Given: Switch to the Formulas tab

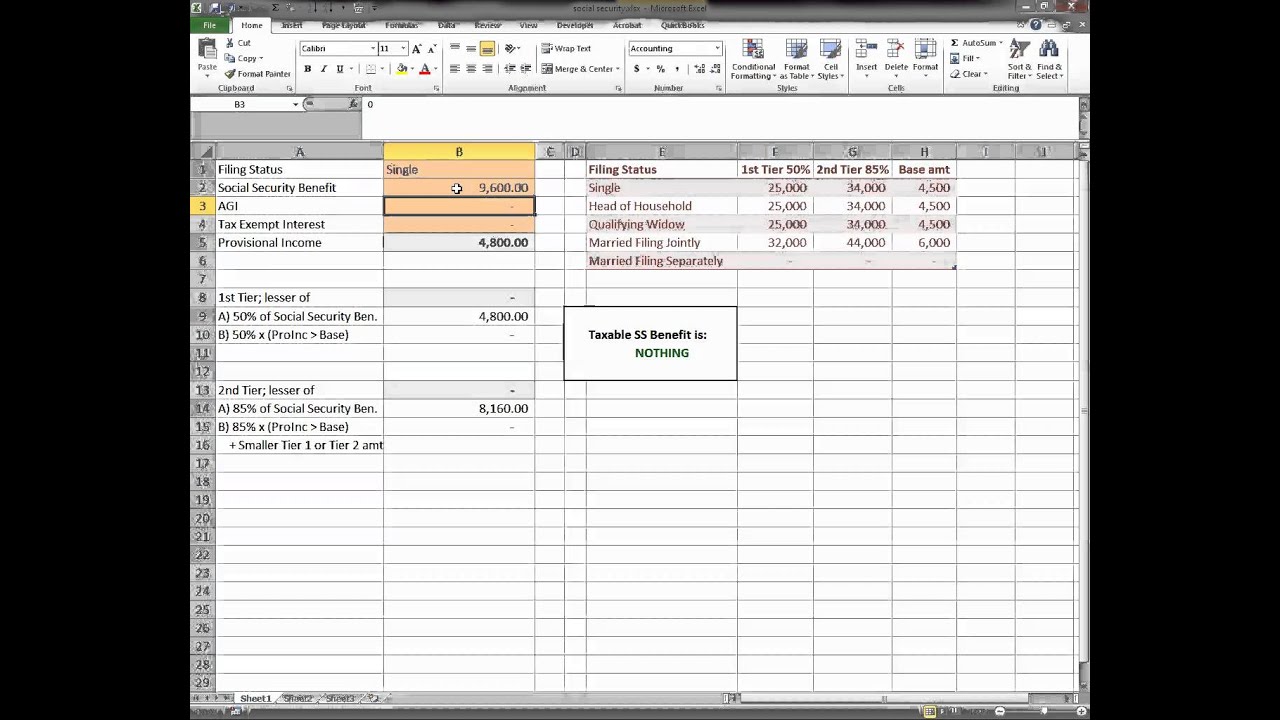Looking at the screenshot, I should [402, 25].
